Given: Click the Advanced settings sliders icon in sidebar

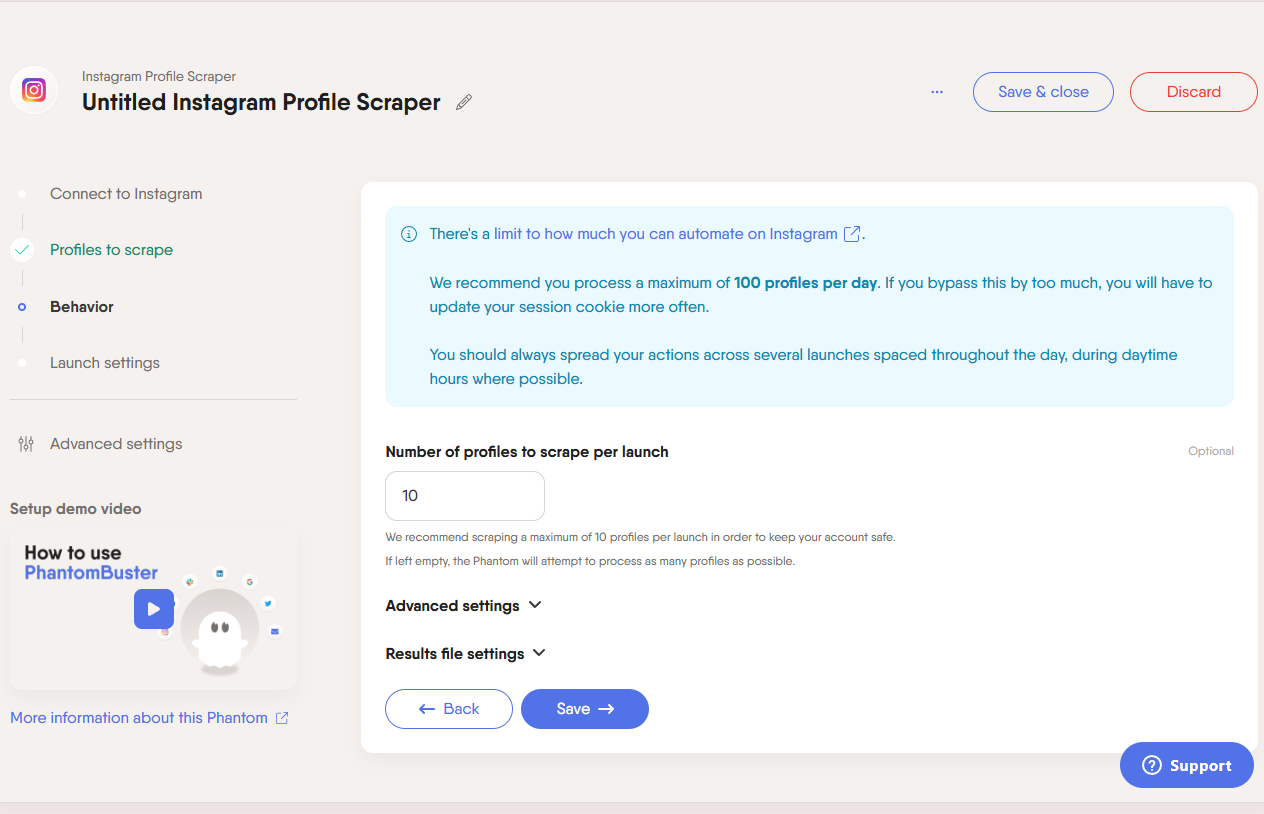Looking at the screenshot, I should [x=26, y=444].
